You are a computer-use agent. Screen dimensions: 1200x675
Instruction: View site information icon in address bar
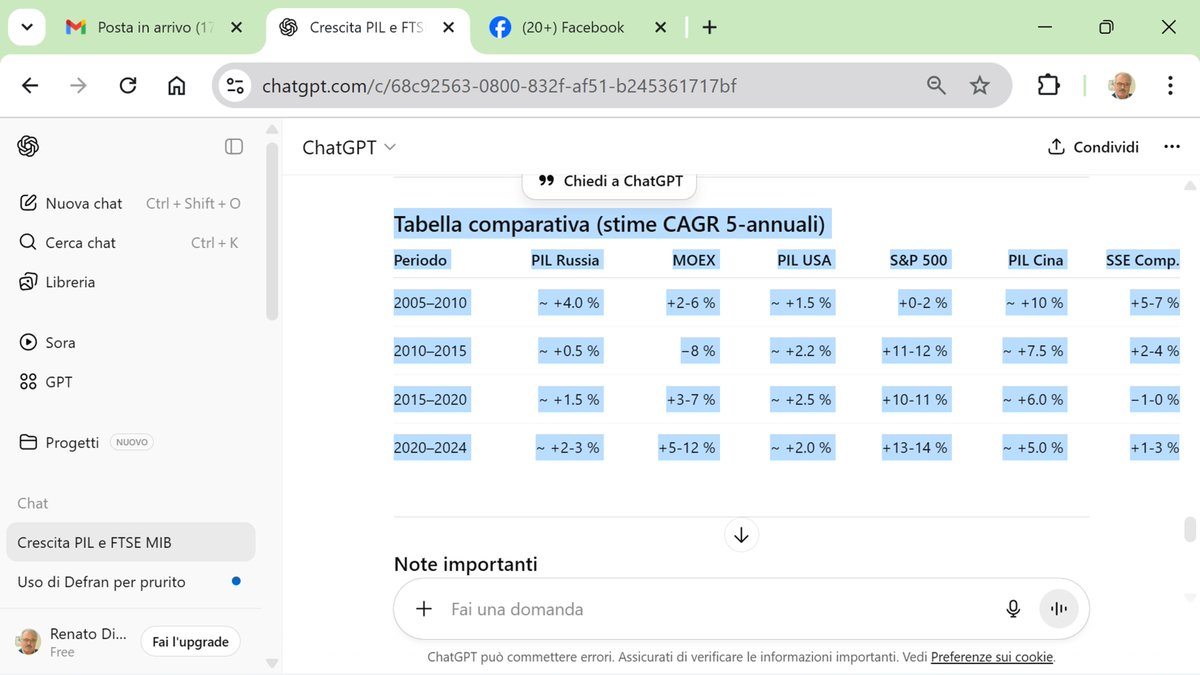(x=236, y=86)
